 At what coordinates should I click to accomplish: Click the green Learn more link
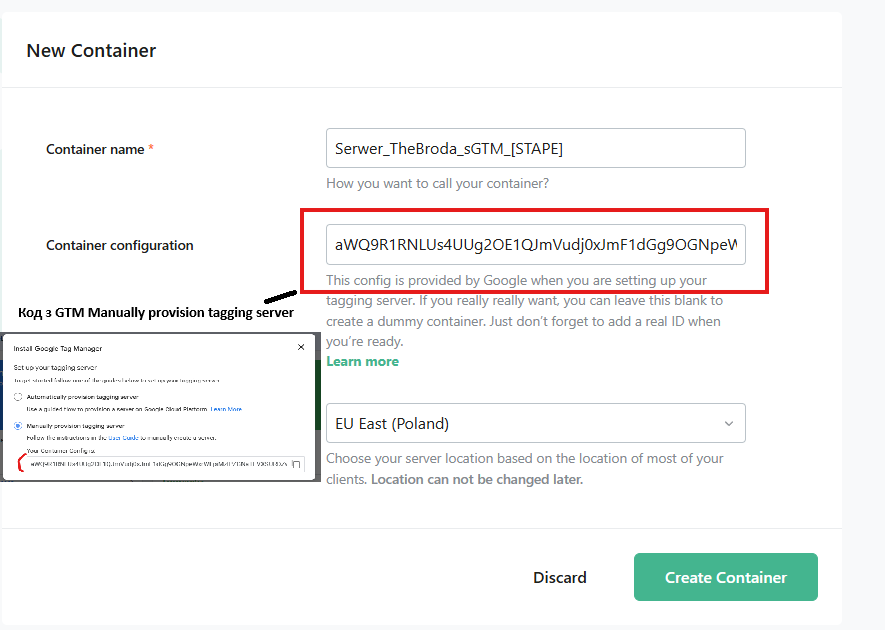[x=362, y=361]
